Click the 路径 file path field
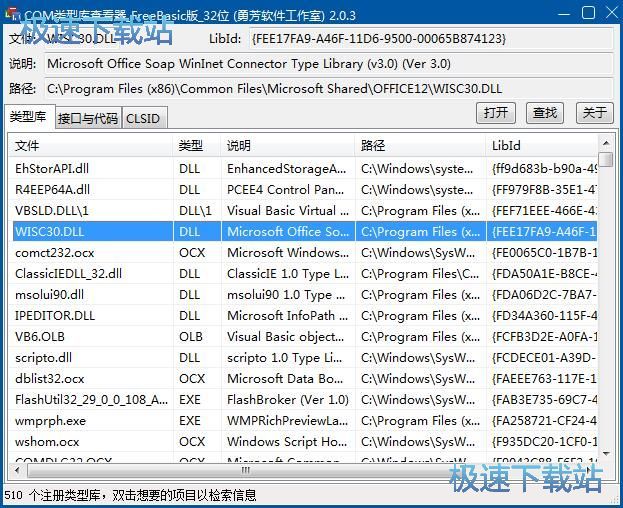Screen dimensions: 623x508 (x=327, y=89)
